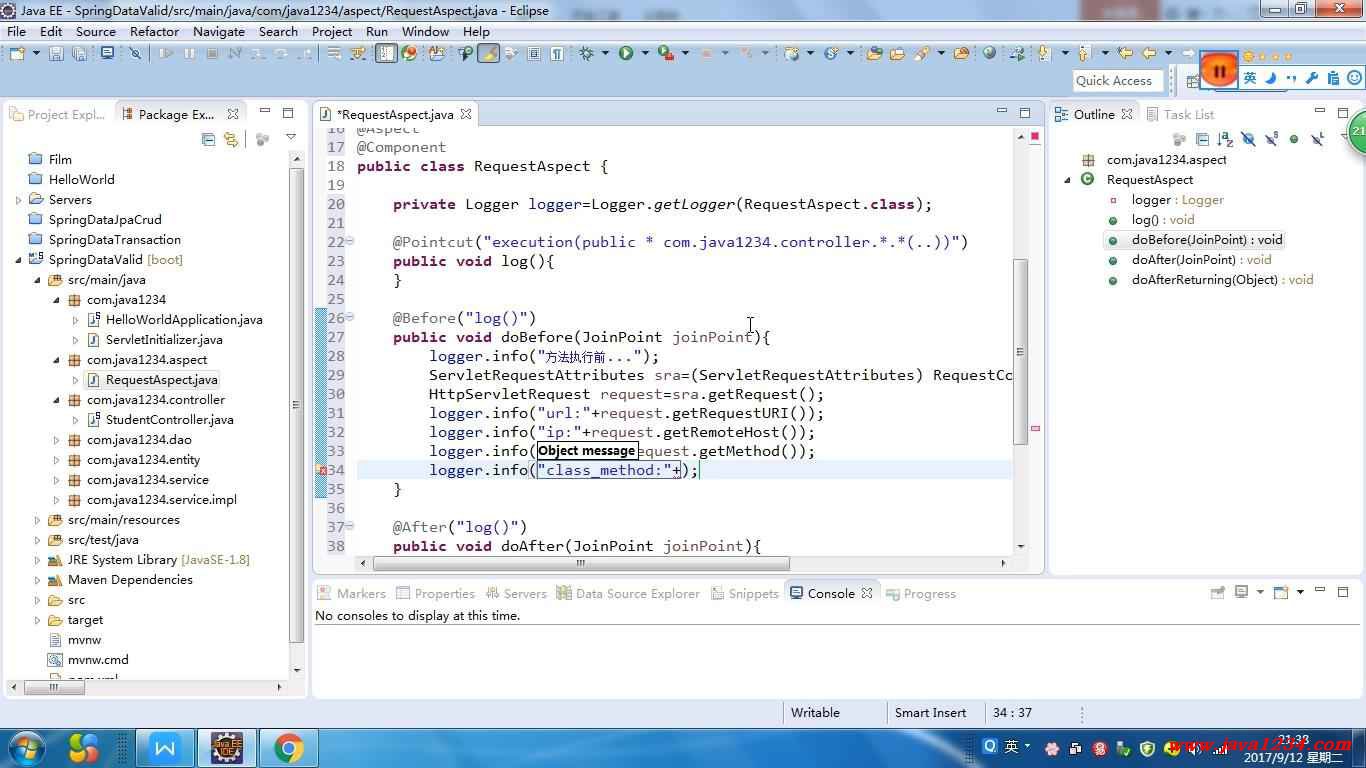The image size is (1366, 768).
Task: Click the editor vertical scrollbar thumb
Action: (1020, 352)
